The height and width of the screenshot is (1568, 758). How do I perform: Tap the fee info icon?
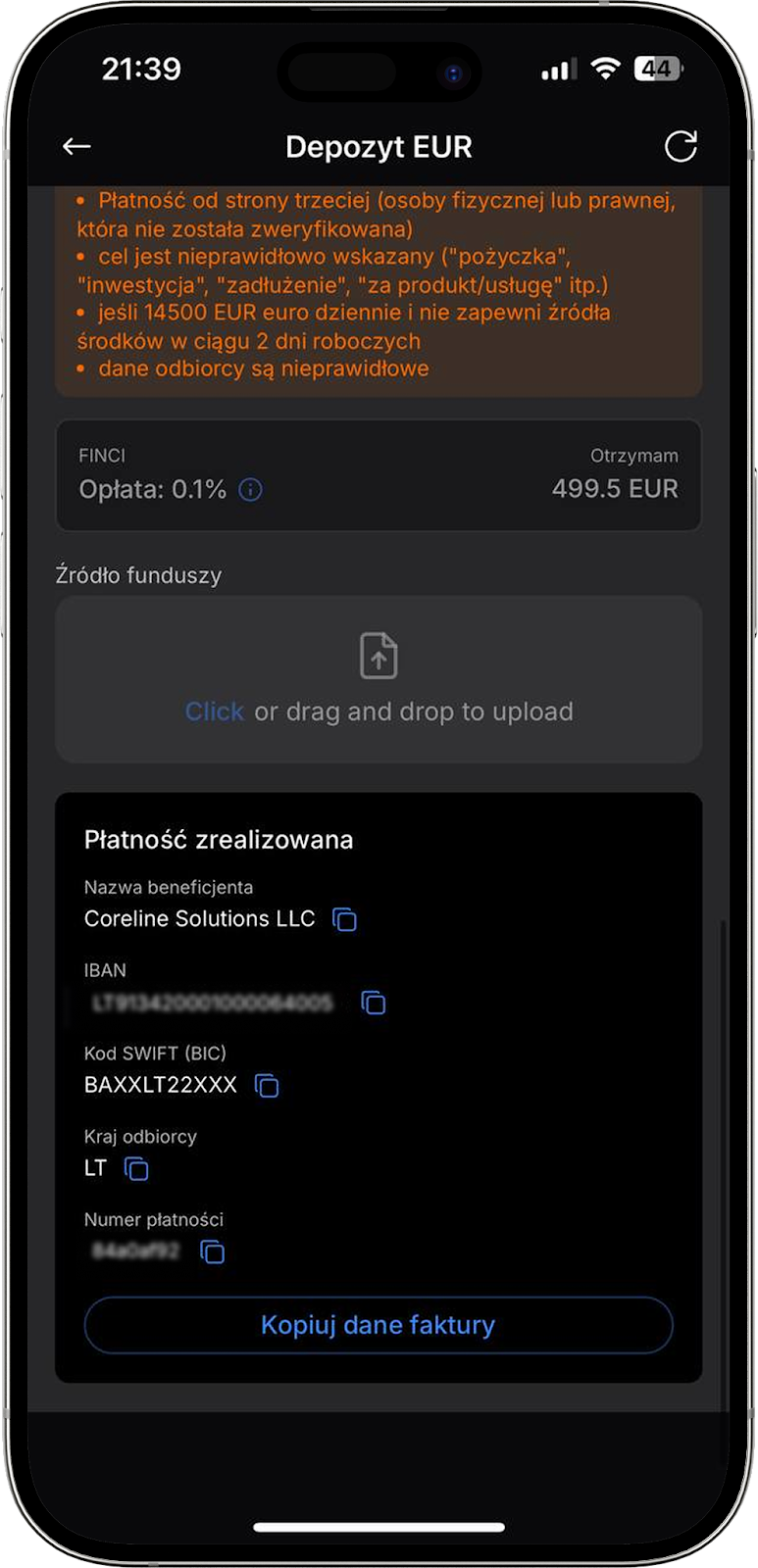251,490
